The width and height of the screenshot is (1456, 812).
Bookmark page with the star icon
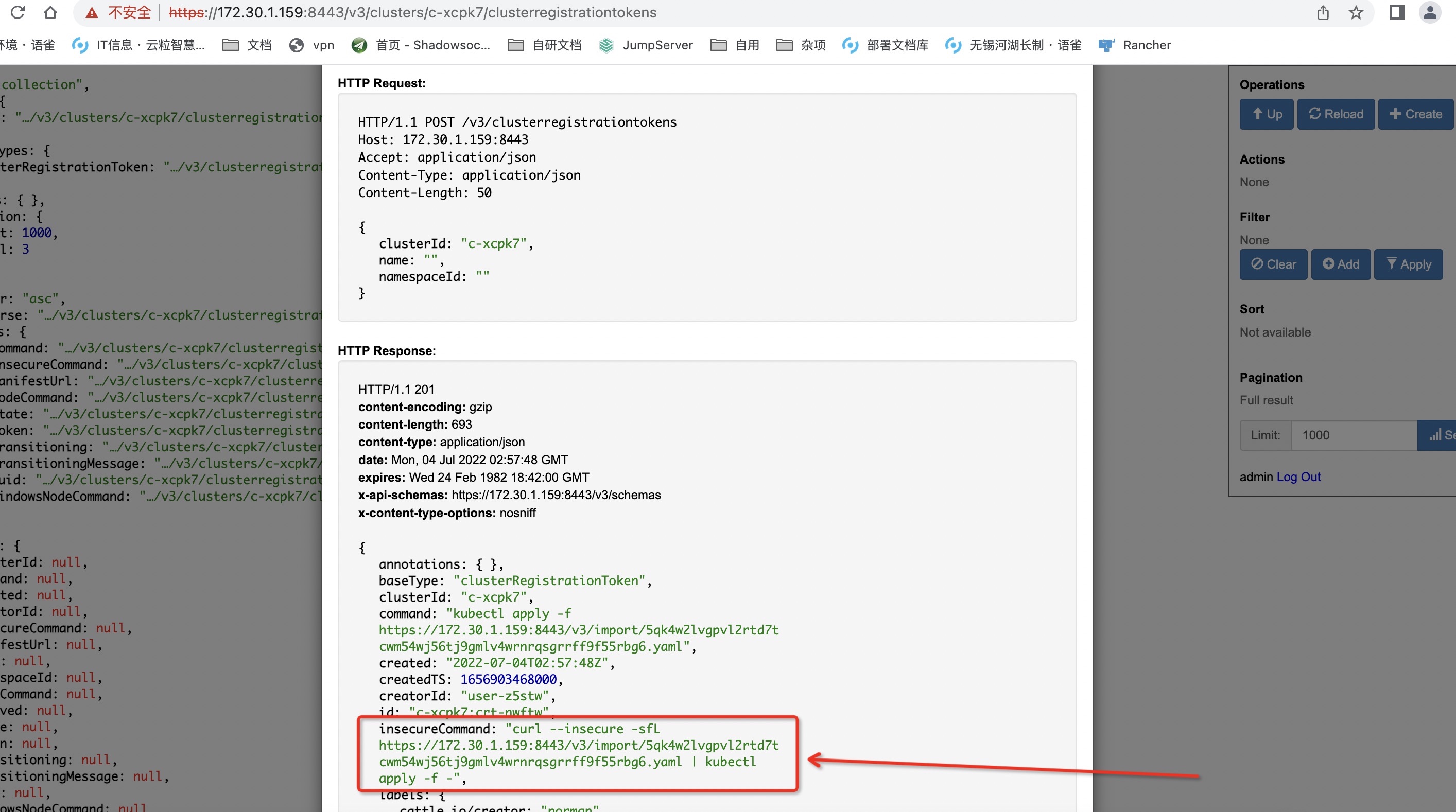pyautogui.click(x=1356, y=12)
